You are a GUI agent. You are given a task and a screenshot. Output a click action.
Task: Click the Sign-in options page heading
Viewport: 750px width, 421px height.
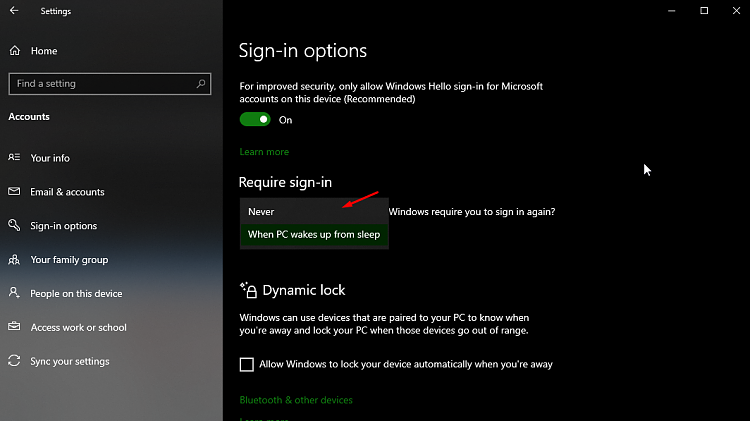303,51
